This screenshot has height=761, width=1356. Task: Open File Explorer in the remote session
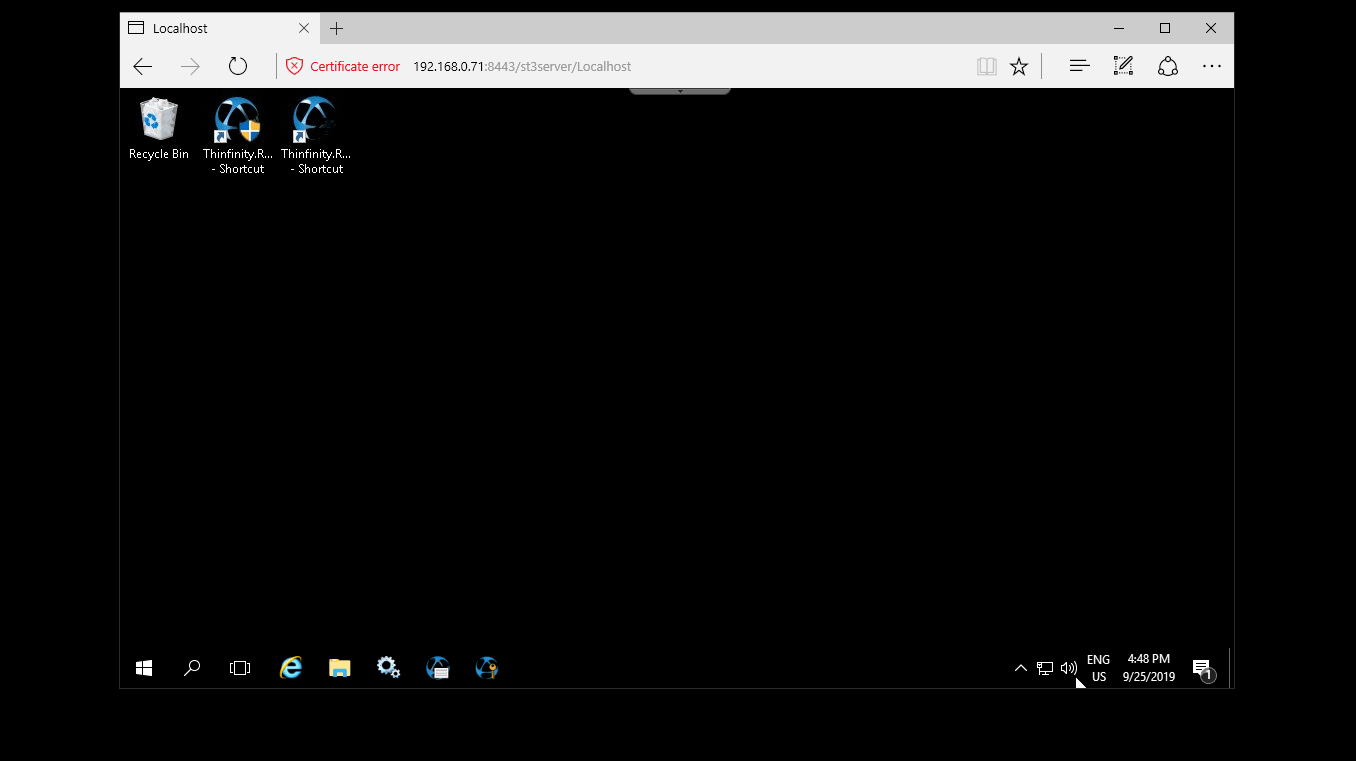point(339,667)
